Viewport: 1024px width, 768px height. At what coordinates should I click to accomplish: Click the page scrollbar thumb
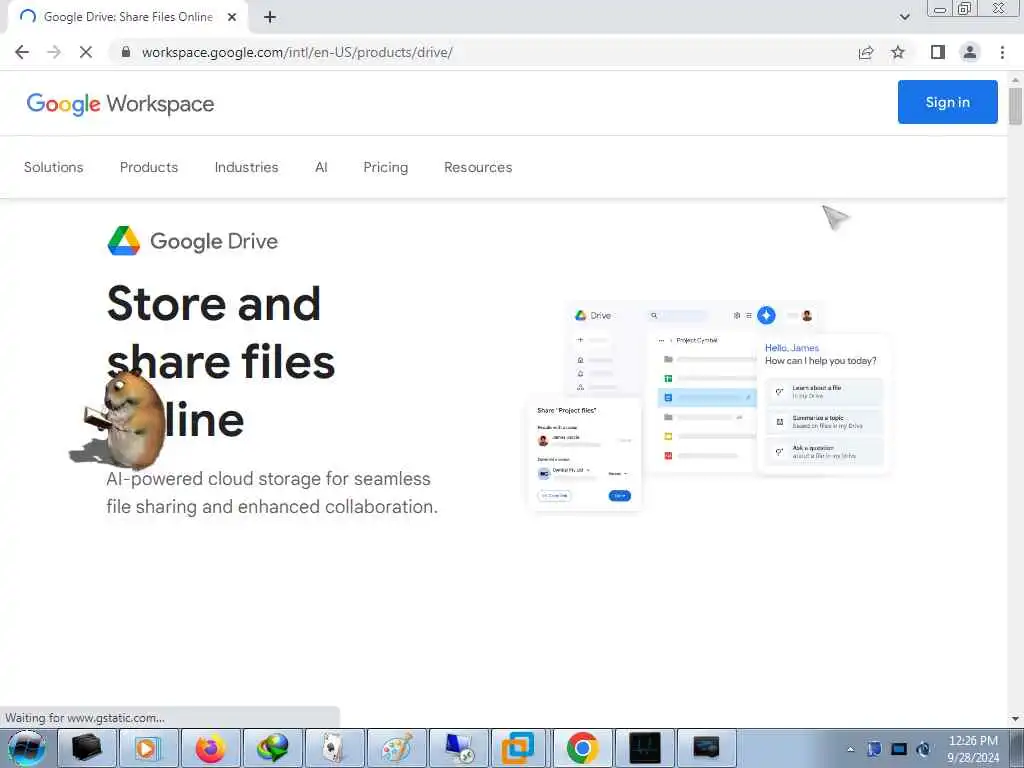(1015, 105)
